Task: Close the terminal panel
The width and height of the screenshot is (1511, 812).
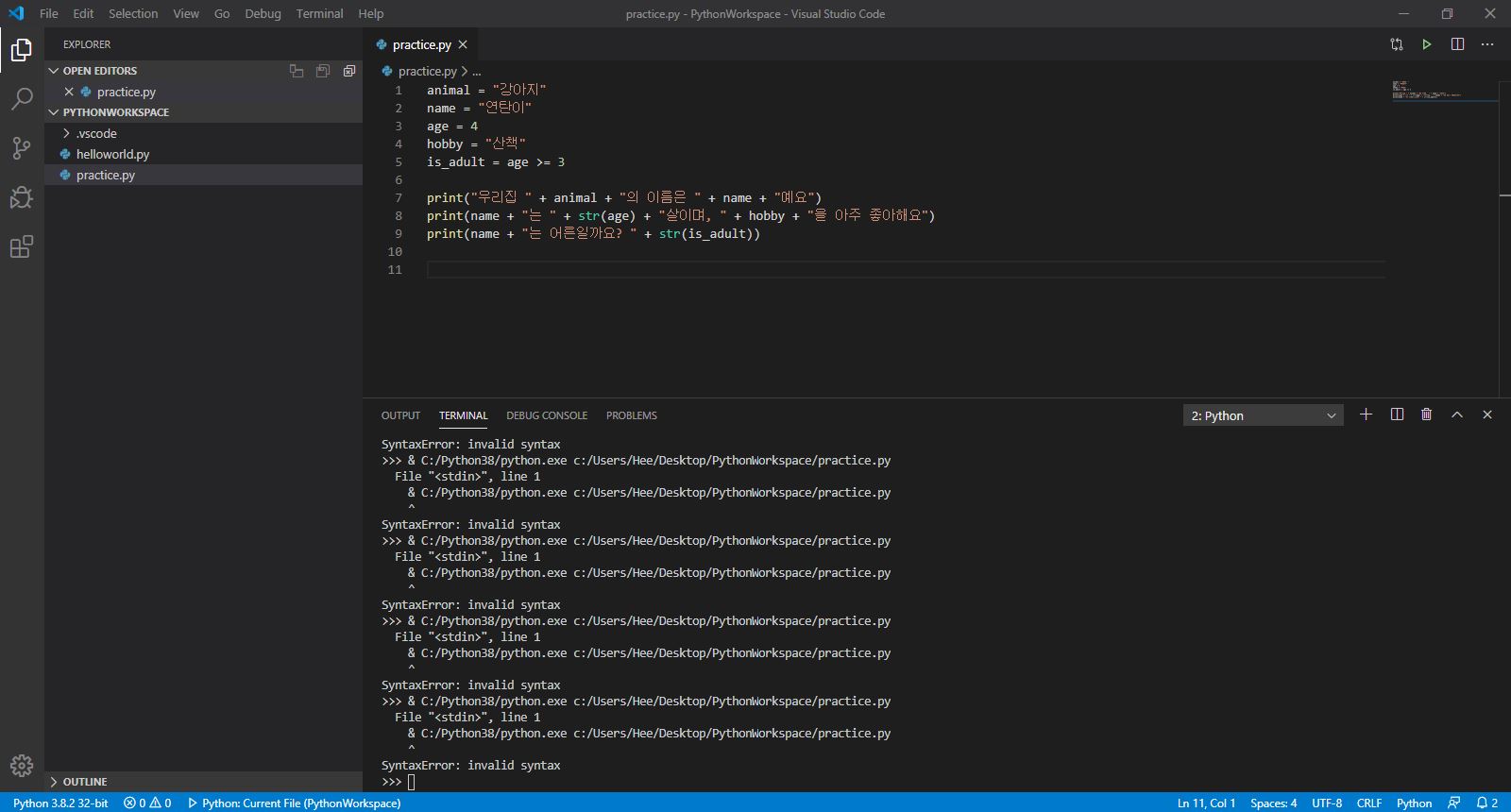Action: [1487, 414]
